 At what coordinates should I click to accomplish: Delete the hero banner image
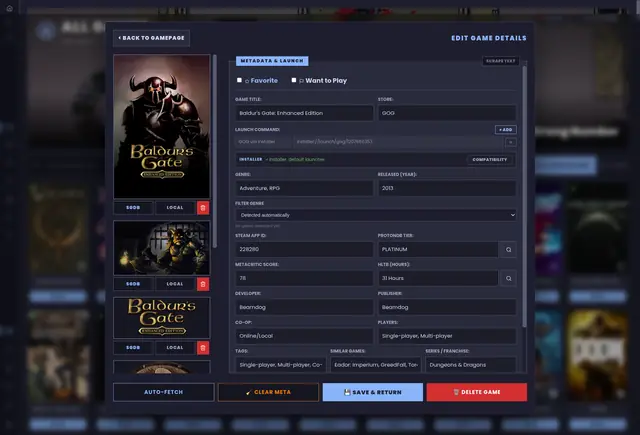click(x=203, y=284)
